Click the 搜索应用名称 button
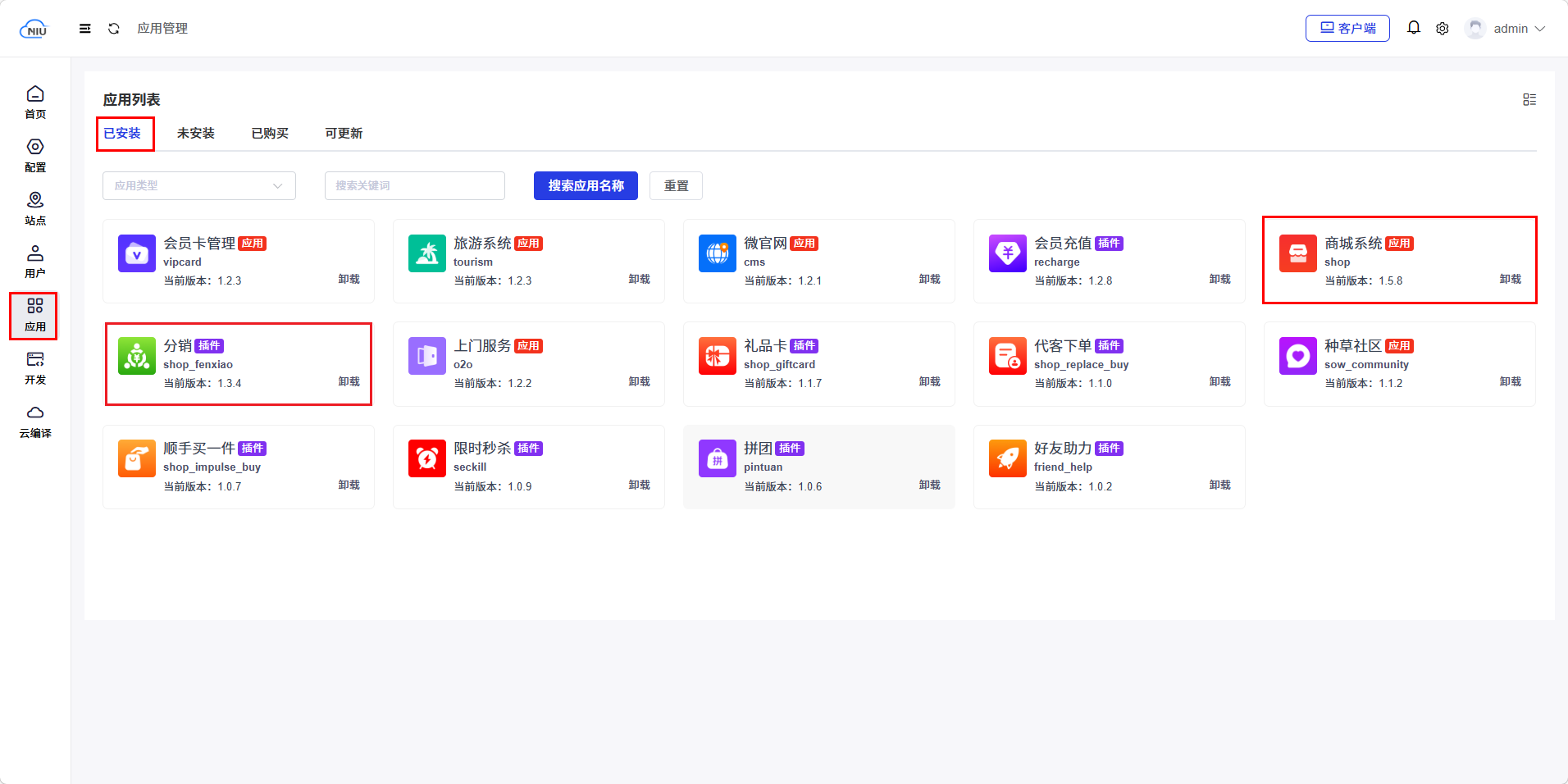Screen dimensions: 1568x784 586,186
